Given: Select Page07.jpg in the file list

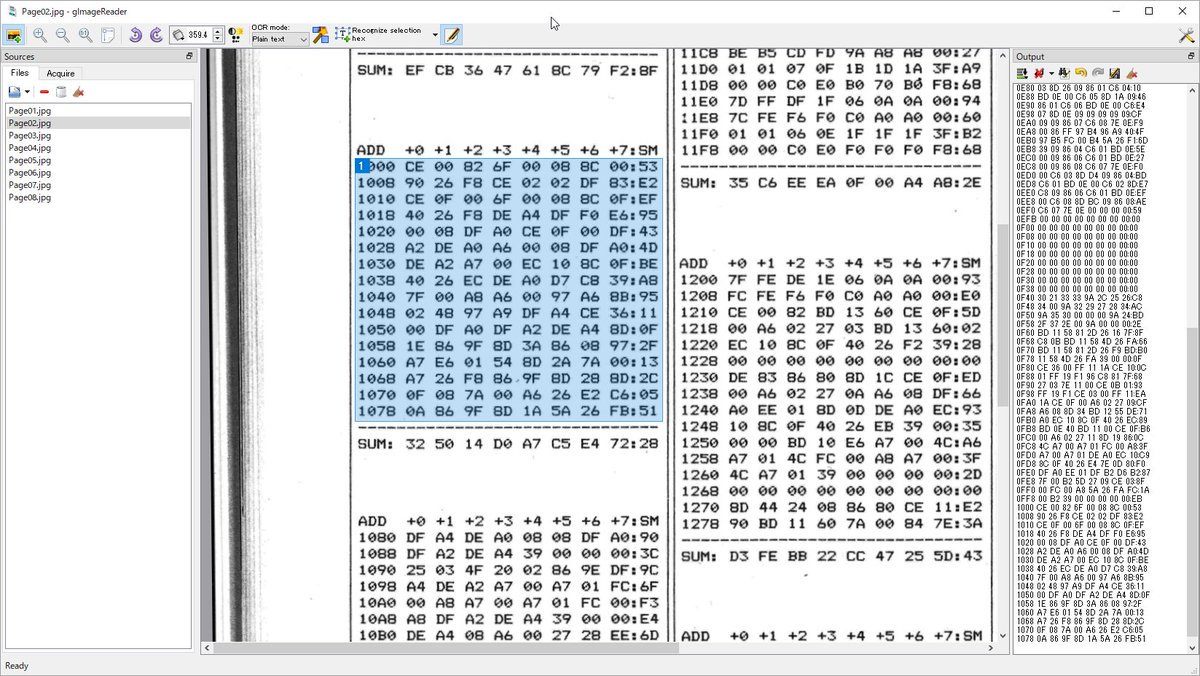Looking at the screenshot, I should click(x=97, y=185).
